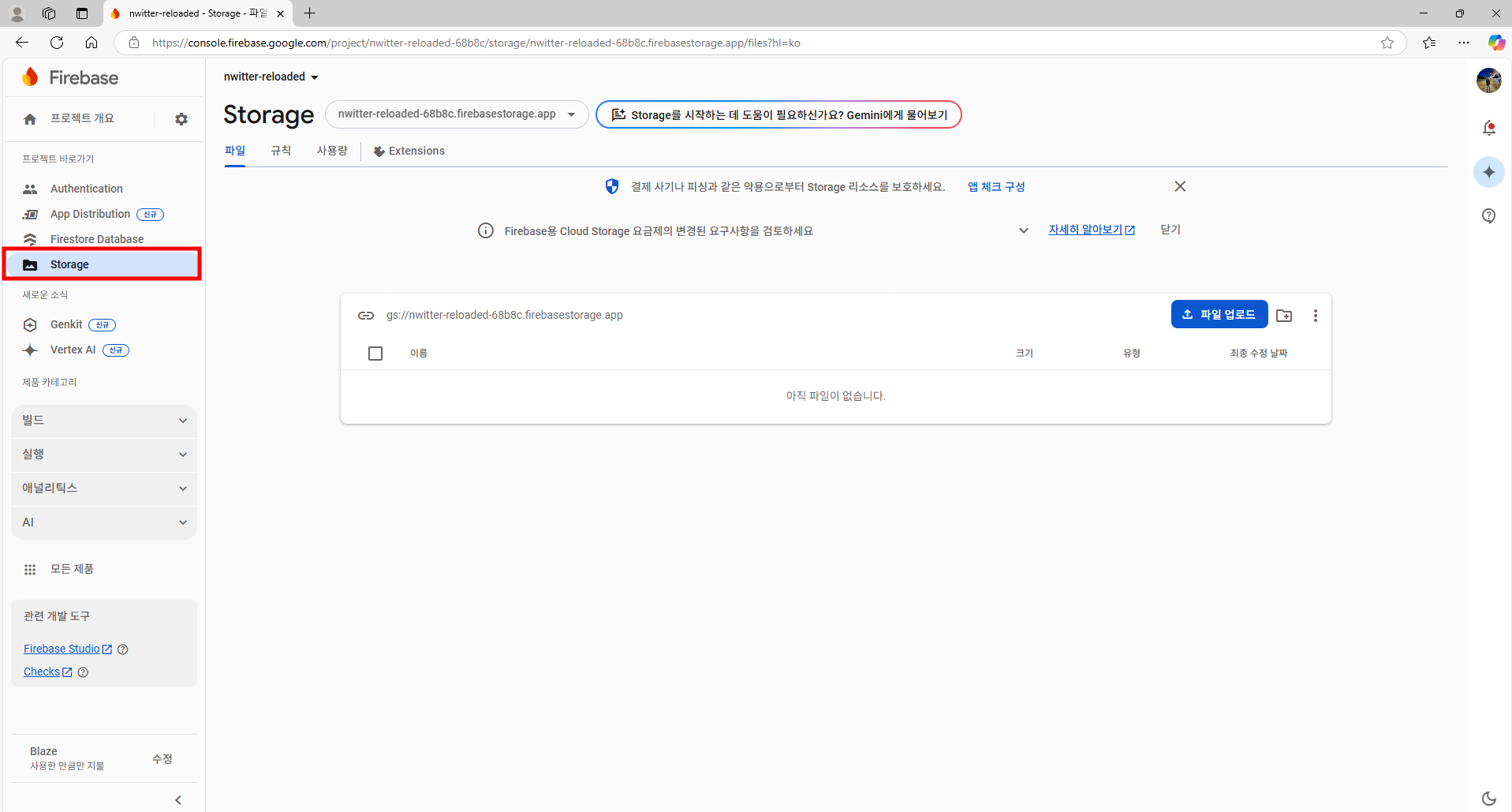Open storage bucket selector dropdown
The width and height of the screenshot is (1512, 812).
click(x=457, y=114)
